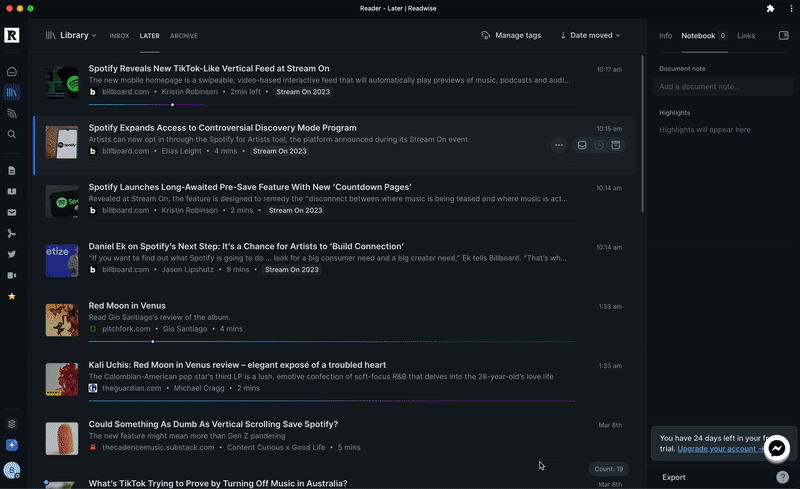This screenshot has height=489, width=800.
Task: Open 'Spotify Expands Access to Controversial Discovery Mode' title
Action: tap(222, 128)
